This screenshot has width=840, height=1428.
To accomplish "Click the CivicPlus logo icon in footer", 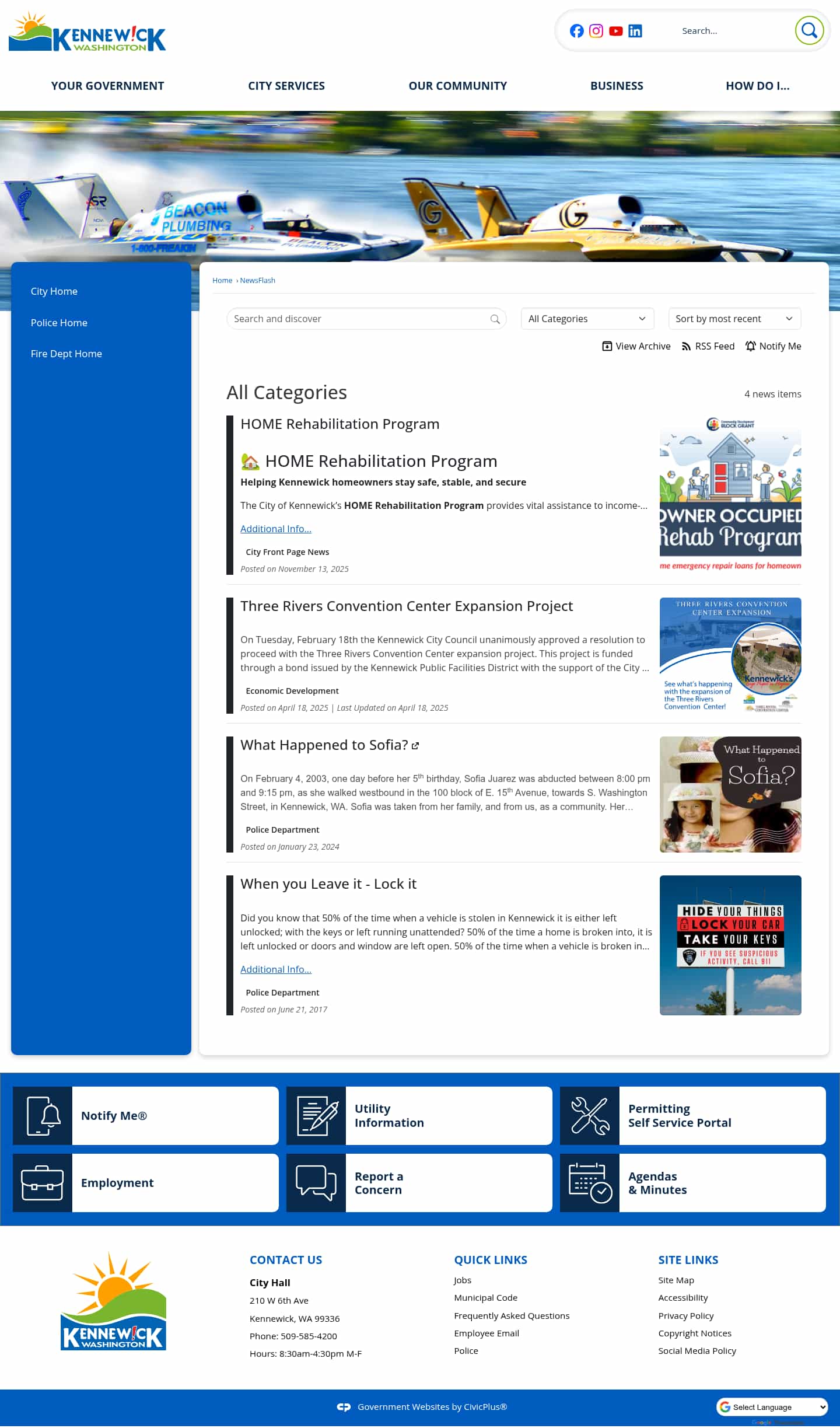I will (344, 1408).
